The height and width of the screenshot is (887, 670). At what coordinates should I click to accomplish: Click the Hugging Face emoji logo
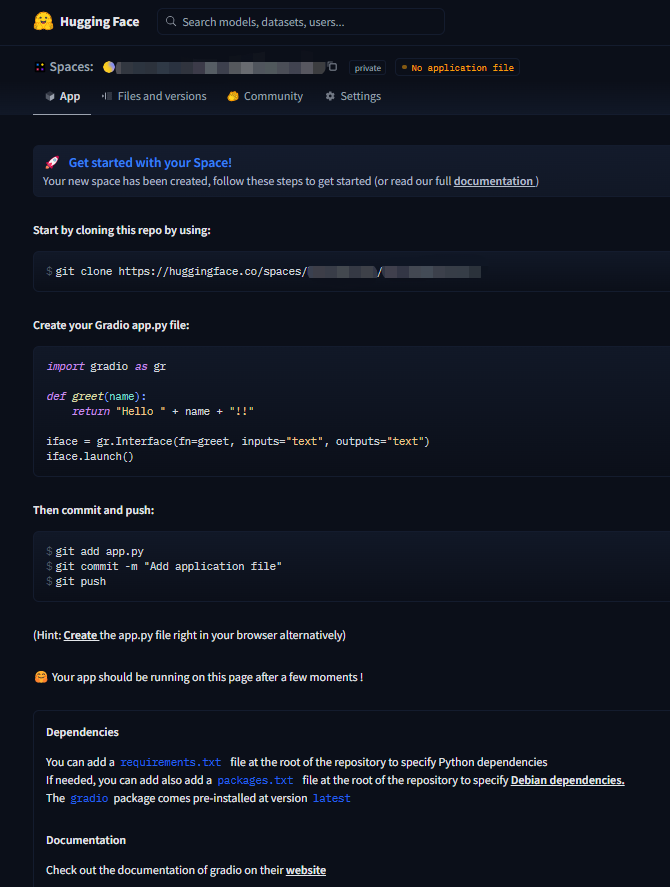coord(43,21)
